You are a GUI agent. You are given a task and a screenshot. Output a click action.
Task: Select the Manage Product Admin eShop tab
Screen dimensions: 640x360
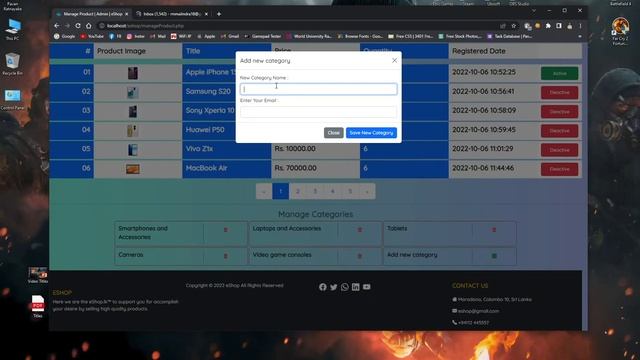92,14
